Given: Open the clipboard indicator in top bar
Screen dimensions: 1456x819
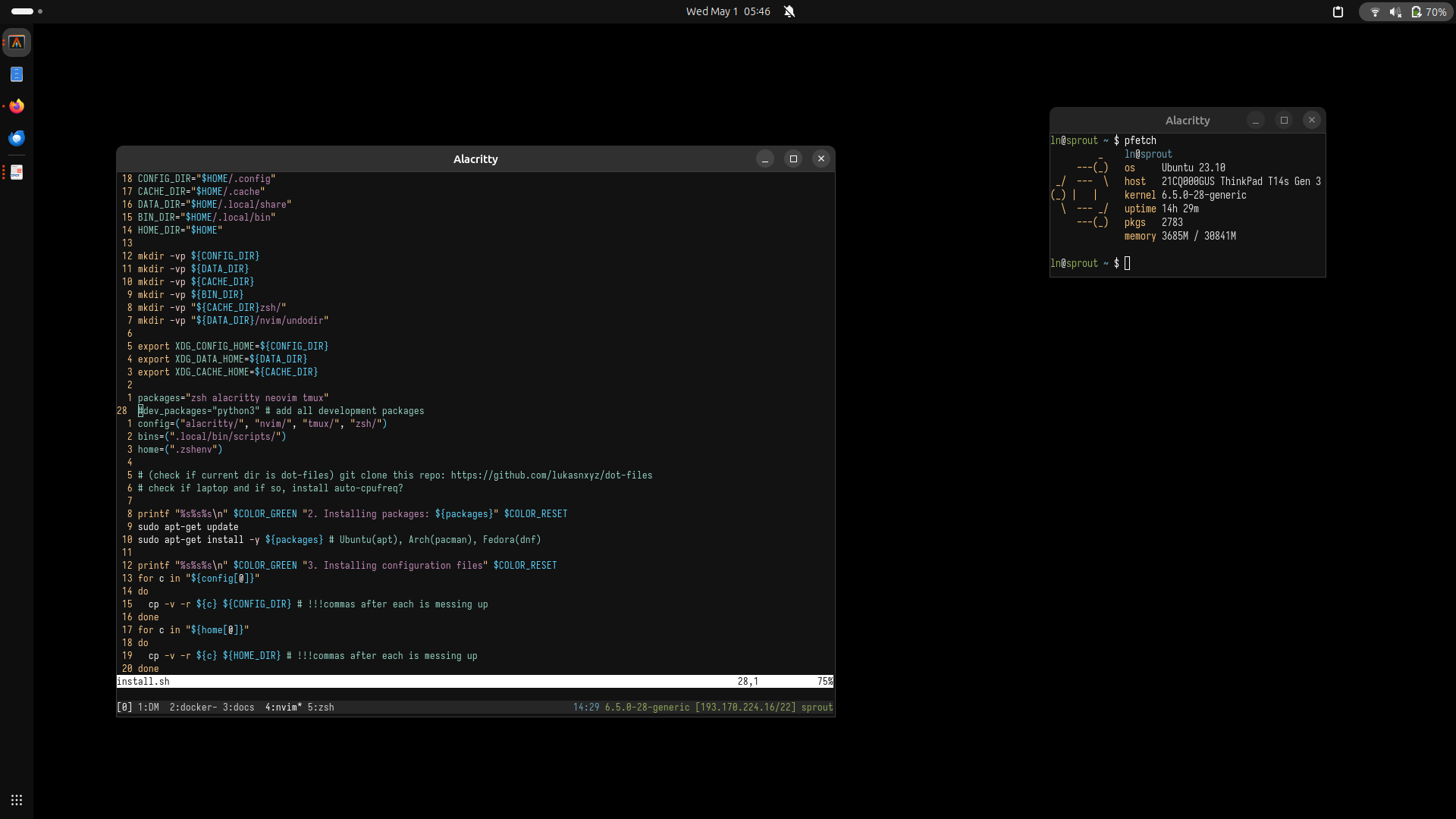Looking at the screenshot, I should pos(1338,11).
